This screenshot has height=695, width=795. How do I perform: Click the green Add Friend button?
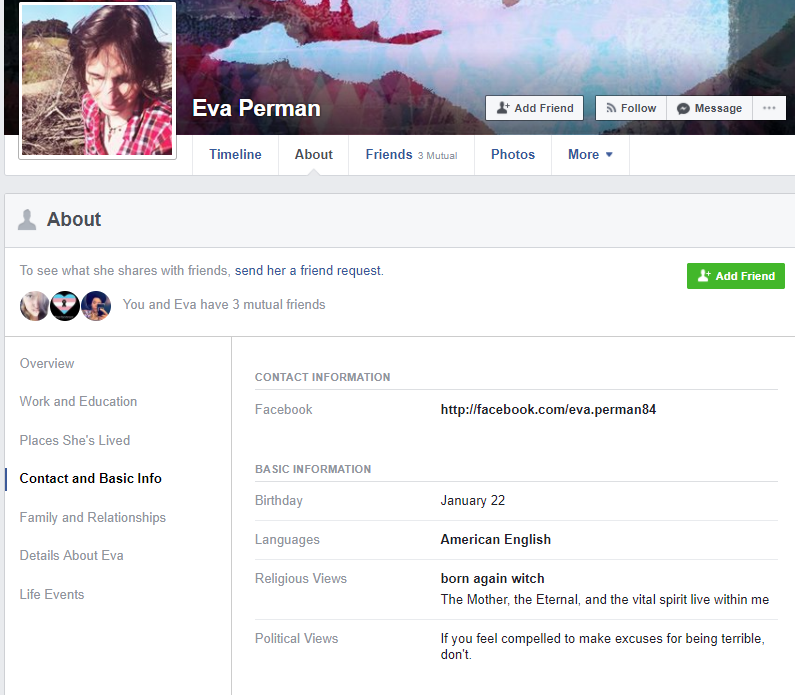point(736,276)
